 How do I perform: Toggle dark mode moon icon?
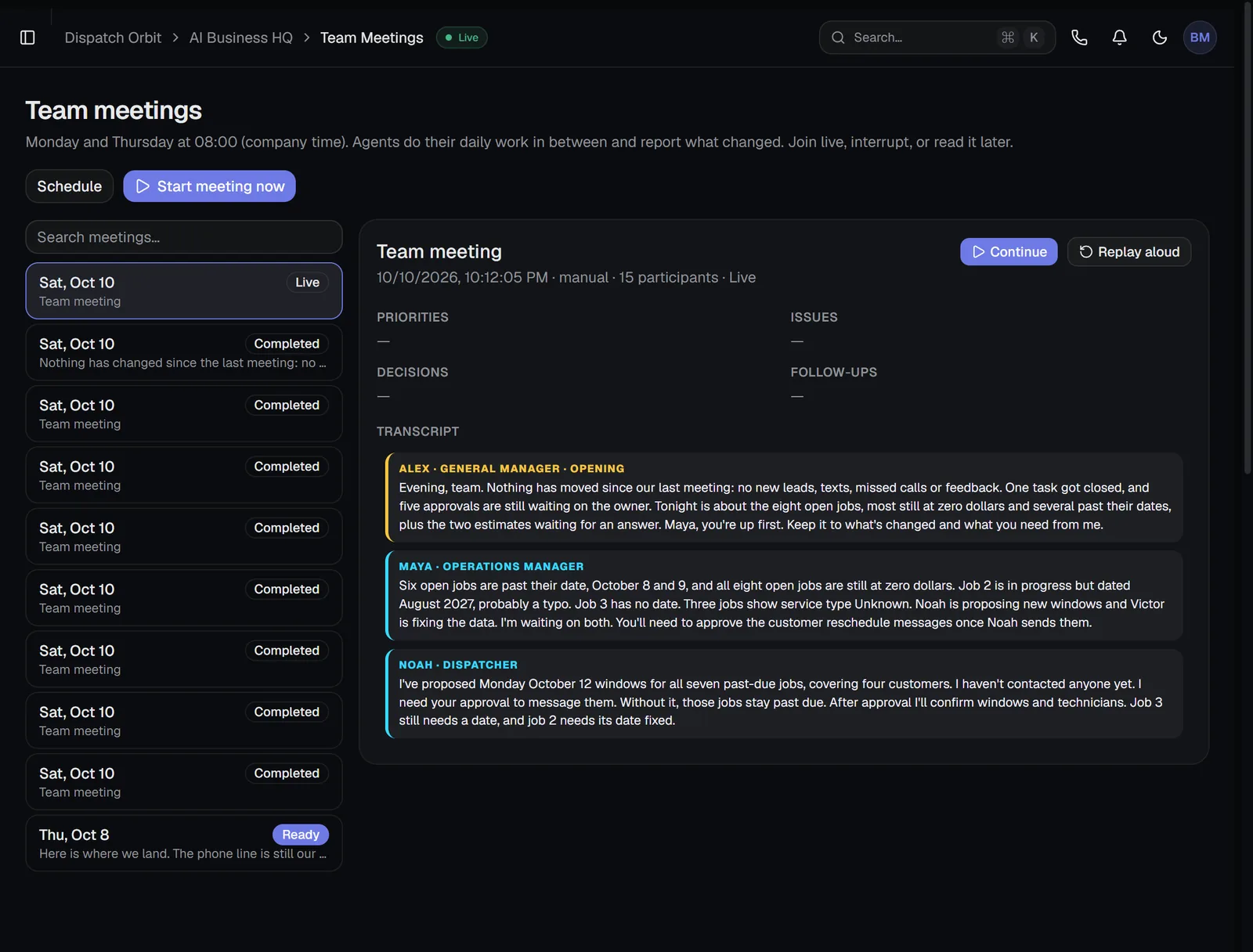pyautogui.click(x=1160, y=38)
